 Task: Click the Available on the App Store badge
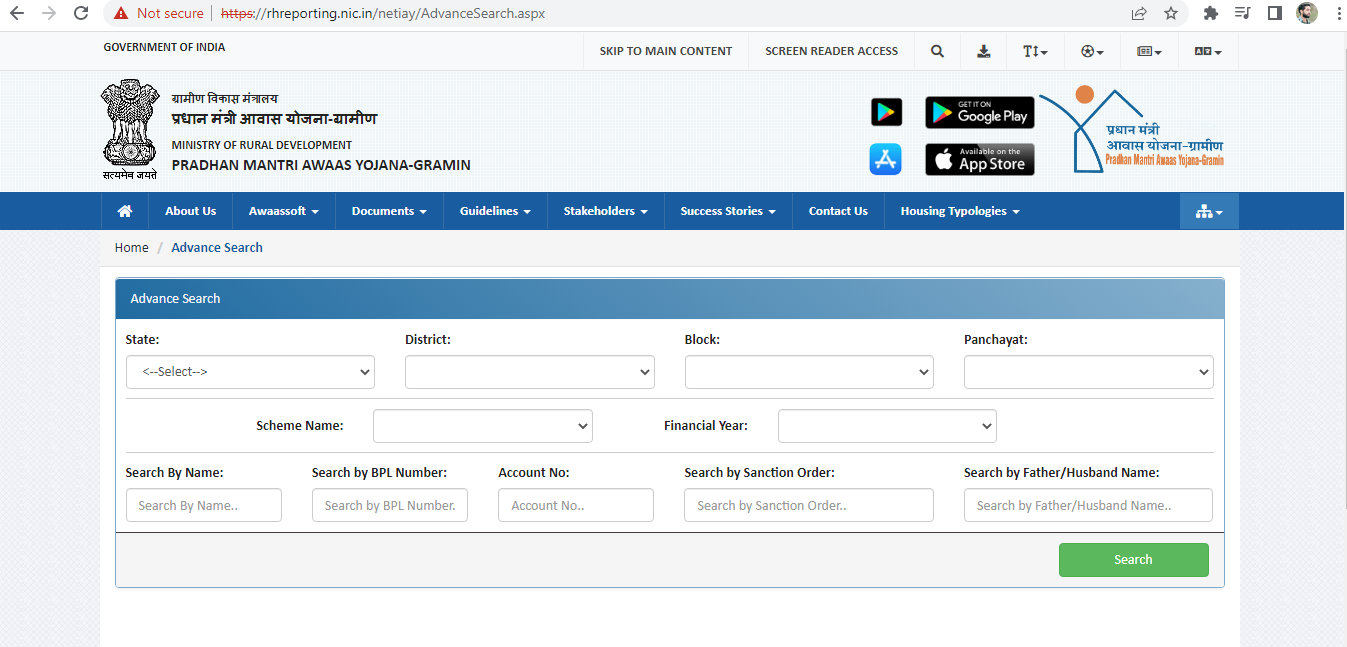pyautogui.click(x=979, y=159)
